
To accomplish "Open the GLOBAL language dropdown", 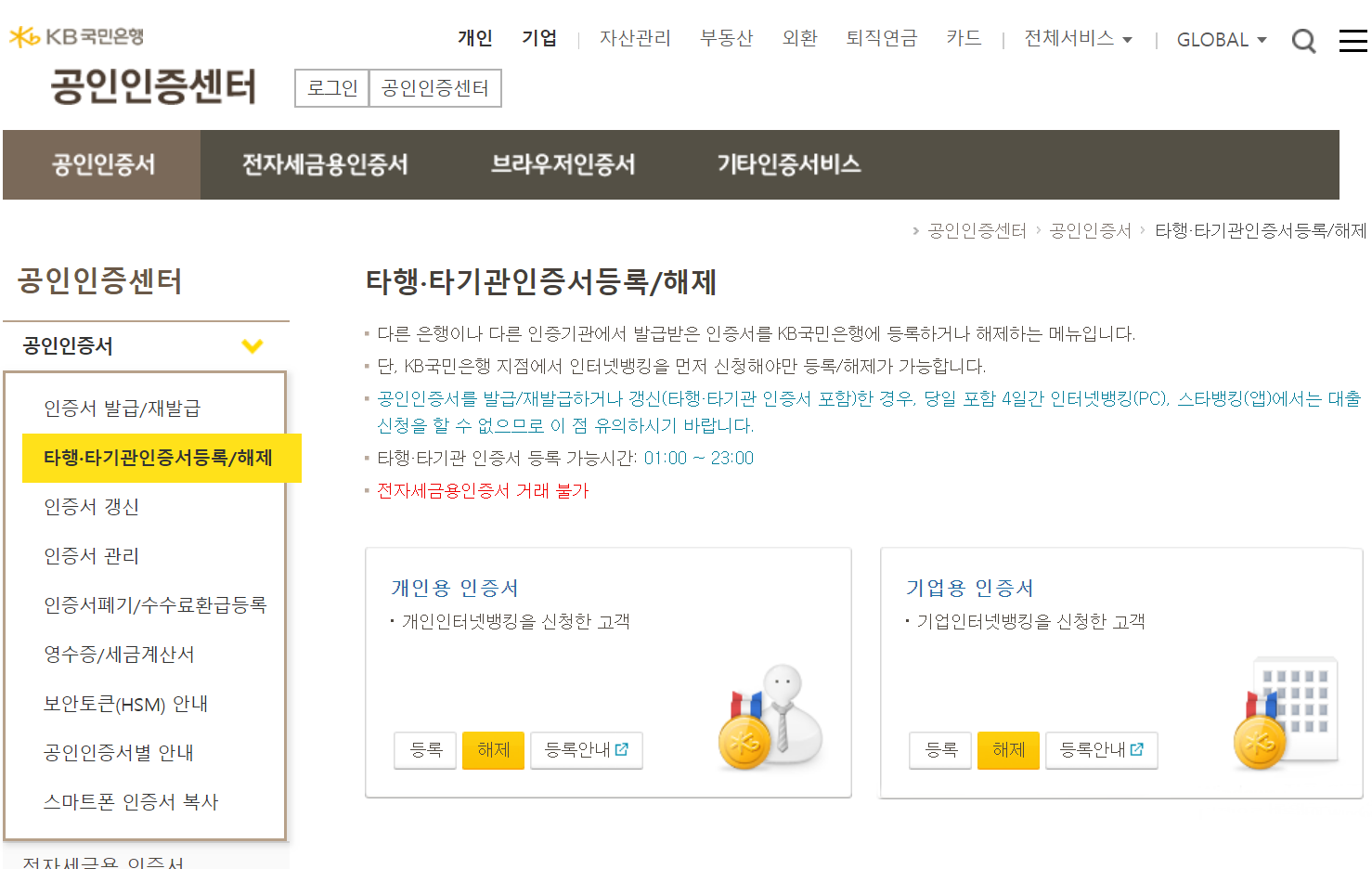I will (x=1221, y=40).
